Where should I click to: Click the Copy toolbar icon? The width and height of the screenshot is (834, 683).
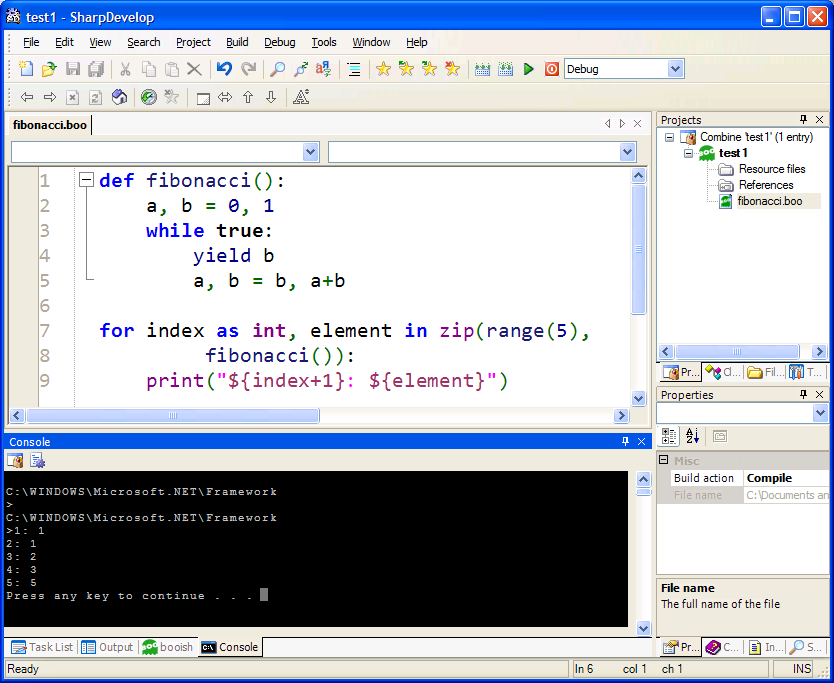[148, 69]
